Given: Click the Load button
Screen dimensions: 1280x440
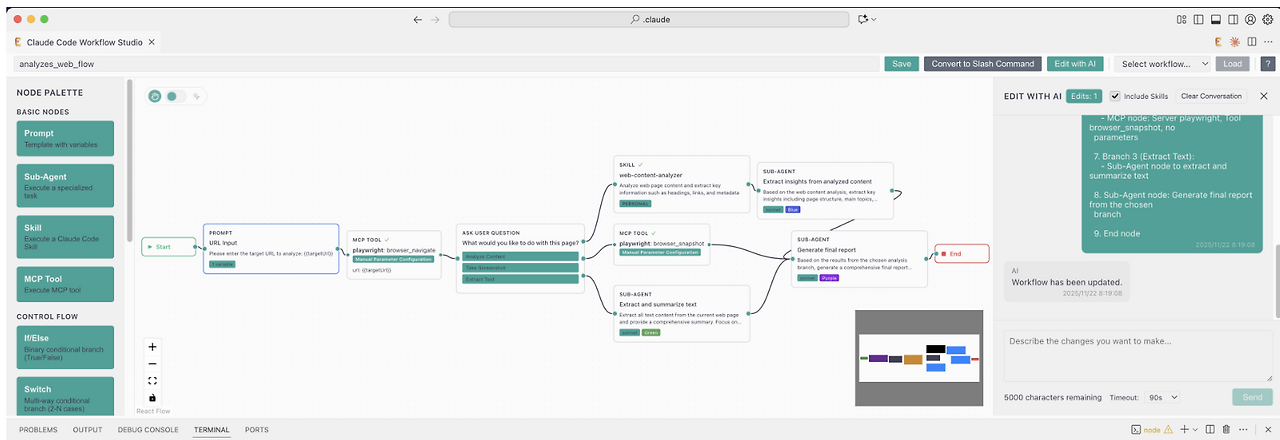Looking at the screenshot, I should (x=1233, y=63).
